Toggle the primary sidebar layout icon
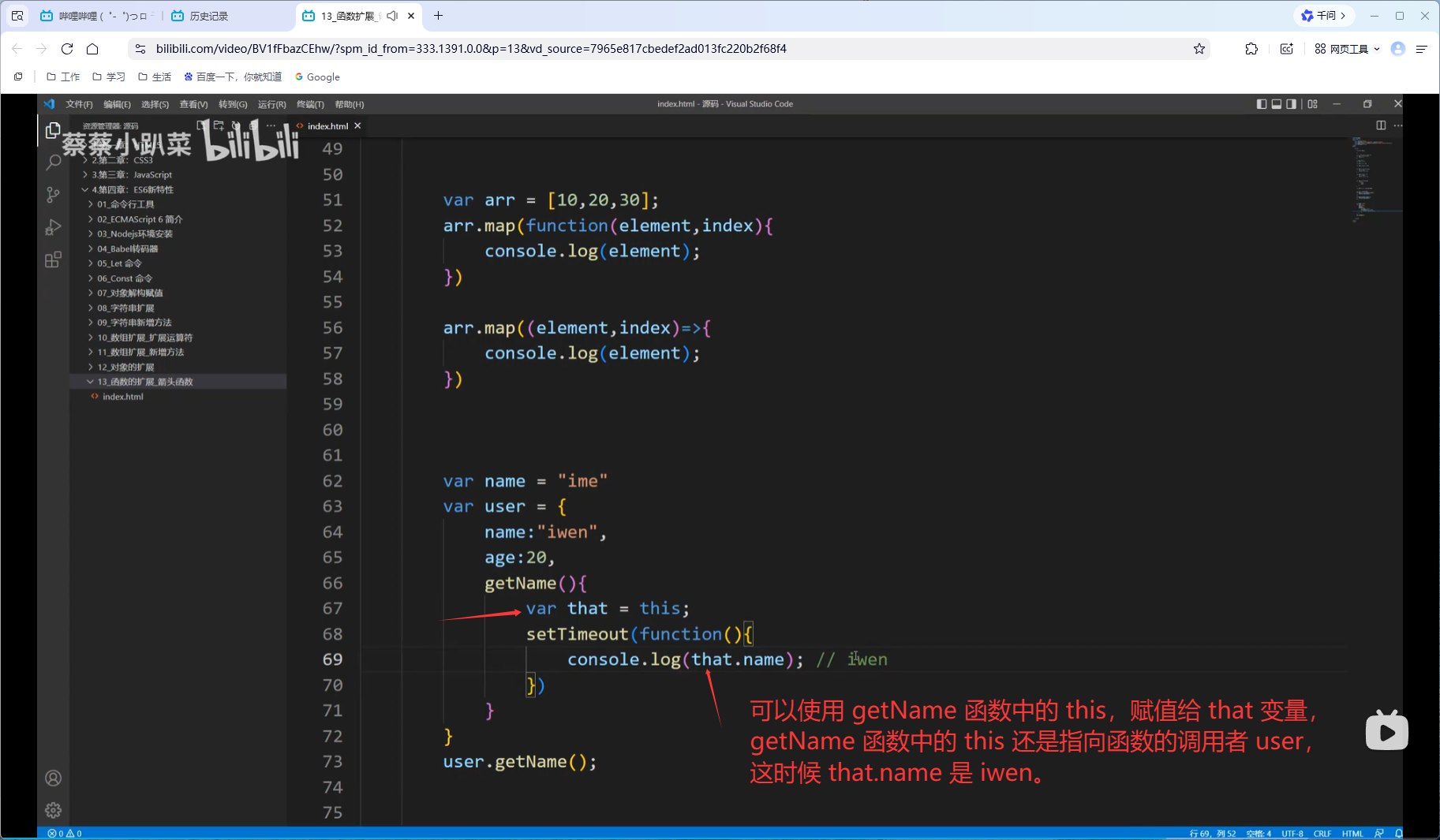1440x840 pixels. pyautogui.click(x=1262, y=104)
